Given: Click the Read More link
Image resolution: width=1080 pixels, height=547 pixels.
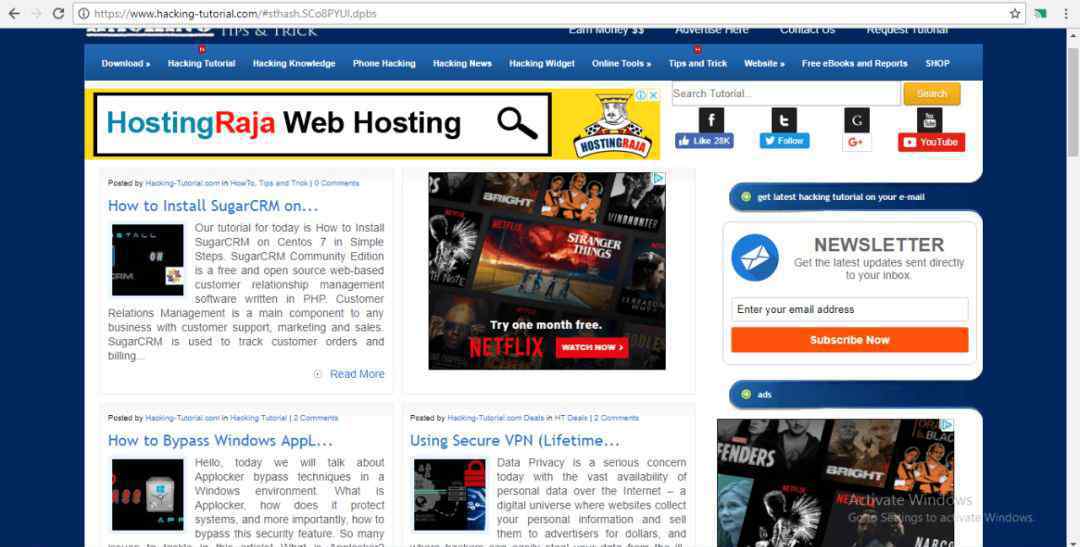Looking at the screenshot, I should pos(357,374).
